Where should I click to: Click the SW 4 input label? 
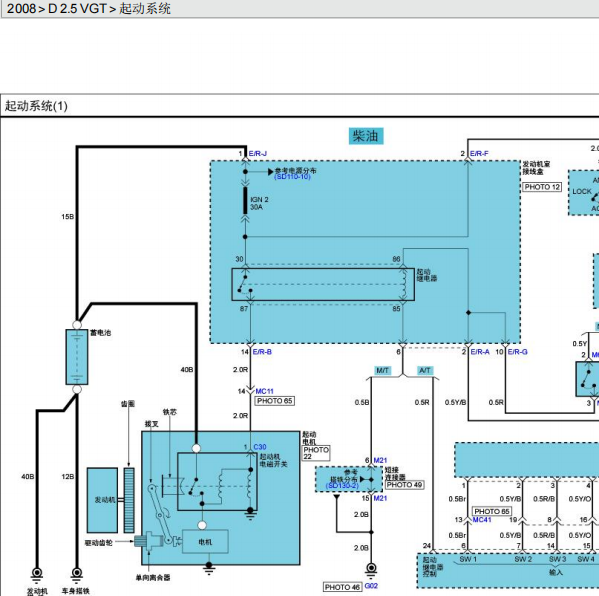coord(586,559)
